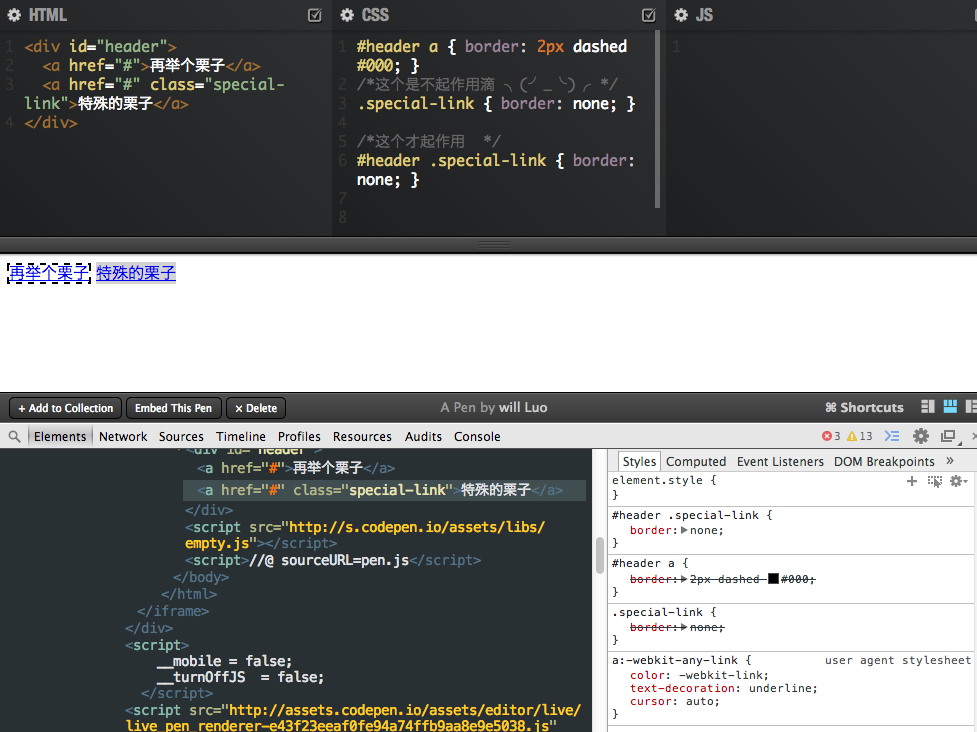Open the JS panel settings gear

point(681,16)
